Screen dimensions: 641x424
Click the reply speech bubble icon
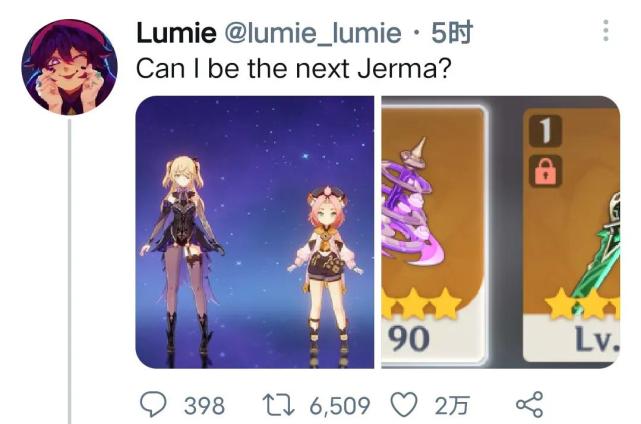tap(153, 404)
